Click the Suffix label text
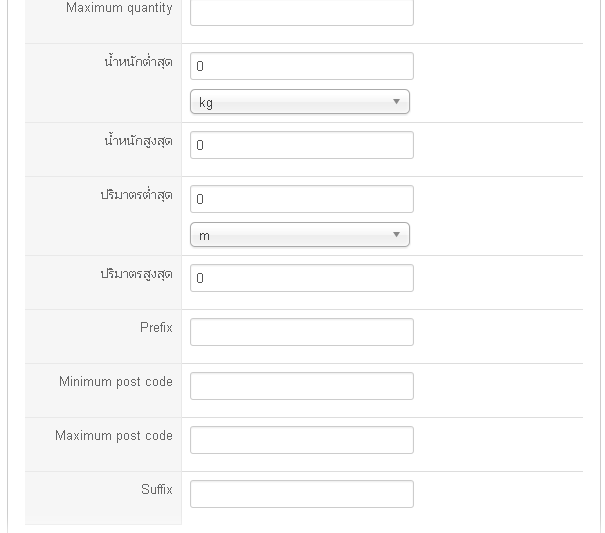 [x=157, y=490]
